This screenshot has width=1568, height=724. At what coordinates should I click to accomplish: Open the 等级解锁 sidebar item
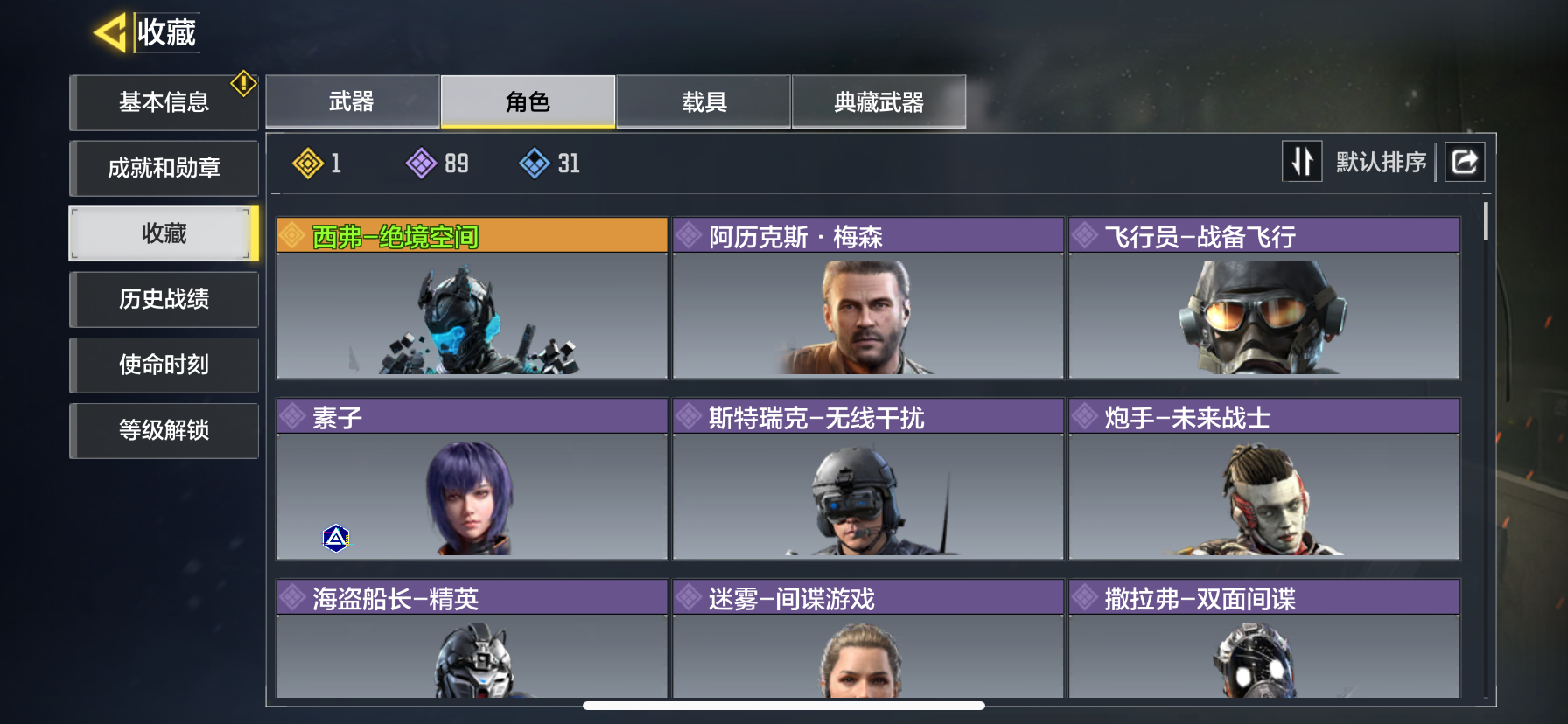164,430
